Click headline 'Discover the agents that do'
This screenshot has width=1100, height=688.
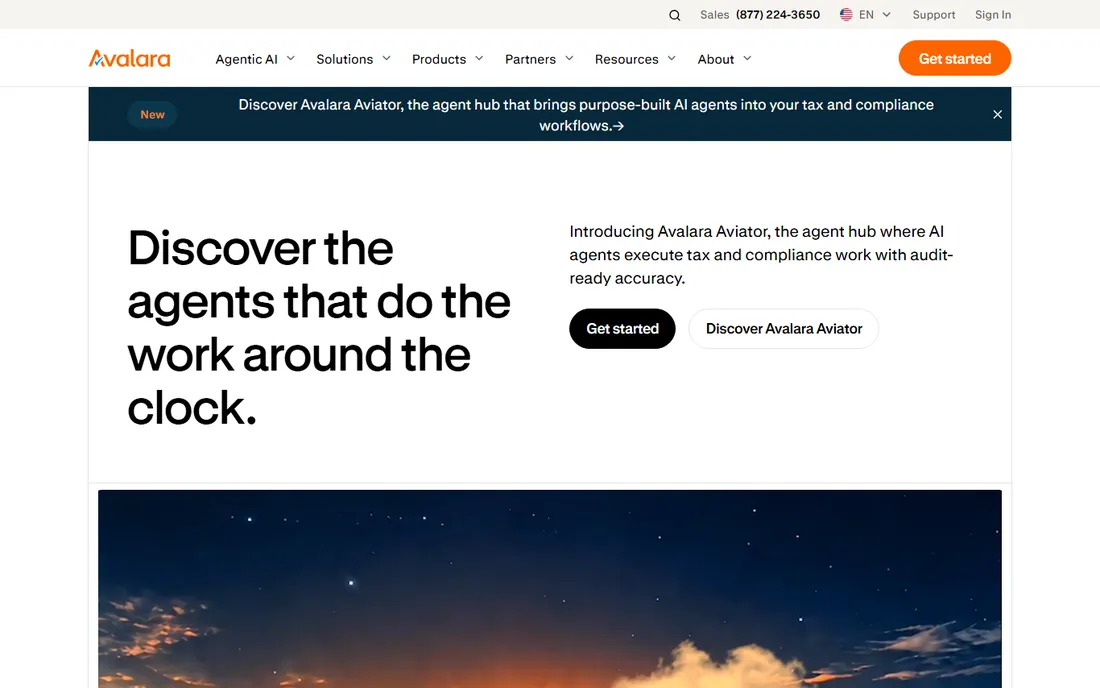click(x=319, y=328)
